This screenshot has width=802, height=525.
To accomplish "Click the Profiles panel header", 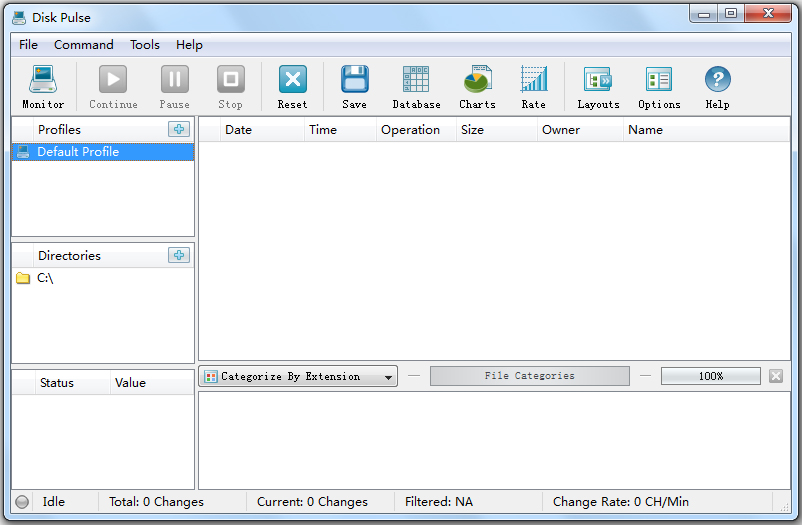I will (x=59, y=129).
